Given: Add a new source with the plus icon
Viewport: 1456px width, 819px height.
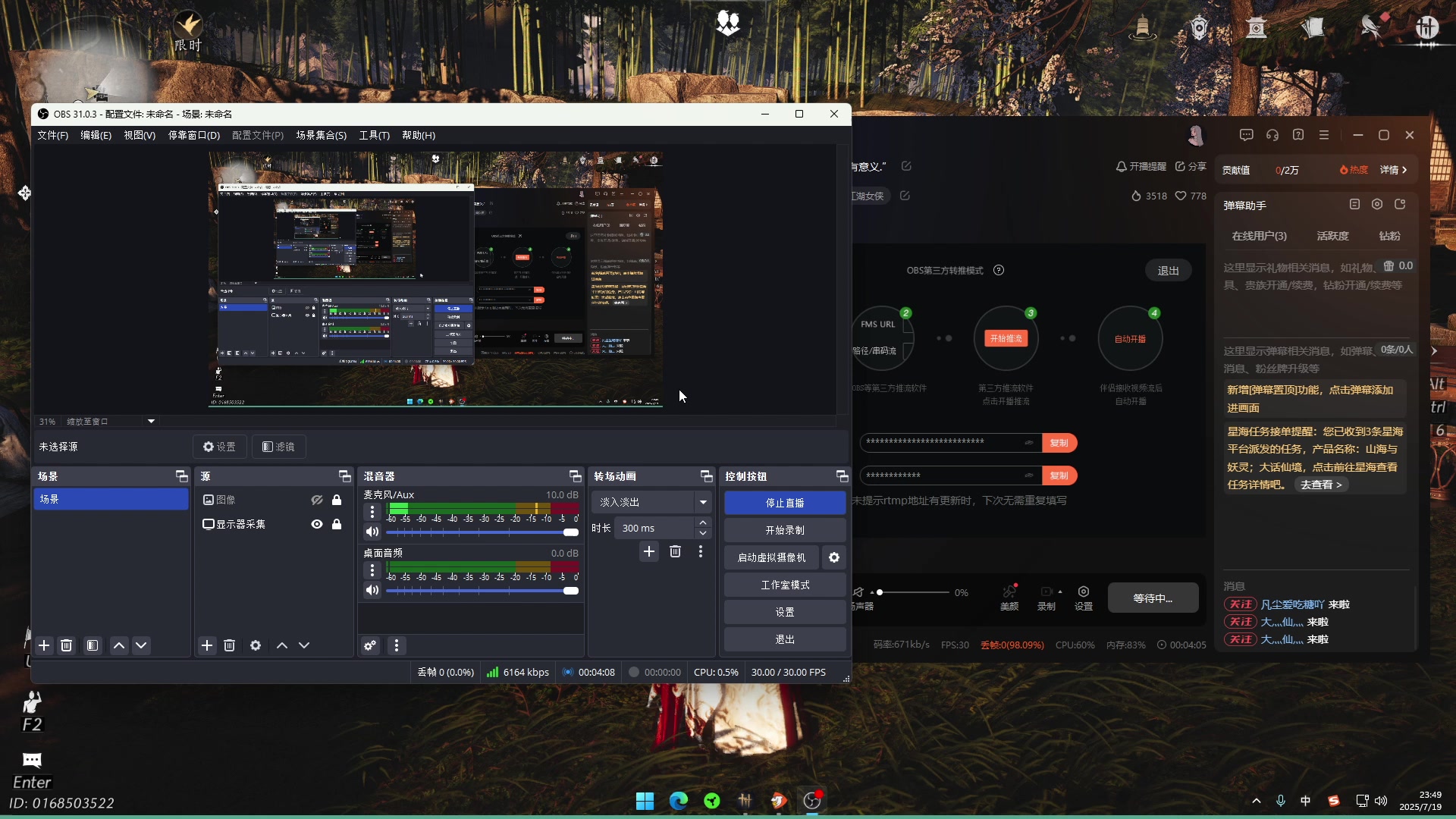Looking at the screenshot, I should pos(207,645).
